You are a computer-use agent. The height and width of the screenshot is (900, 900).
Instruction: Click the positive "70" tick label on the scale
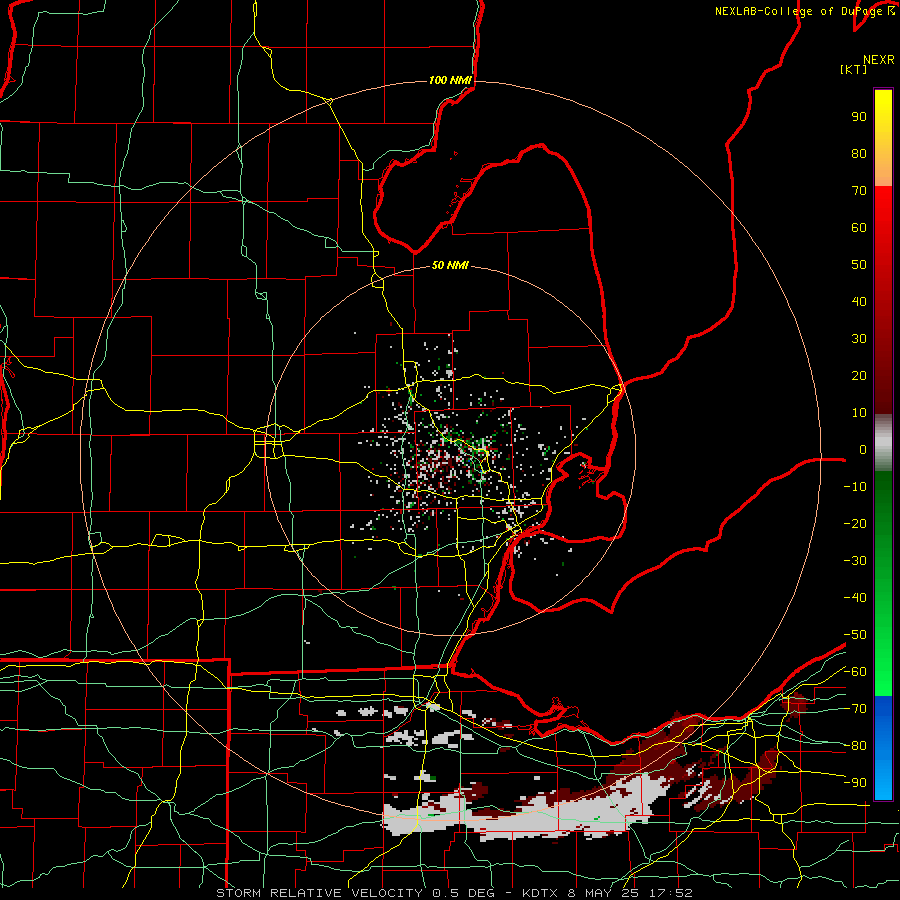(859, 191)
